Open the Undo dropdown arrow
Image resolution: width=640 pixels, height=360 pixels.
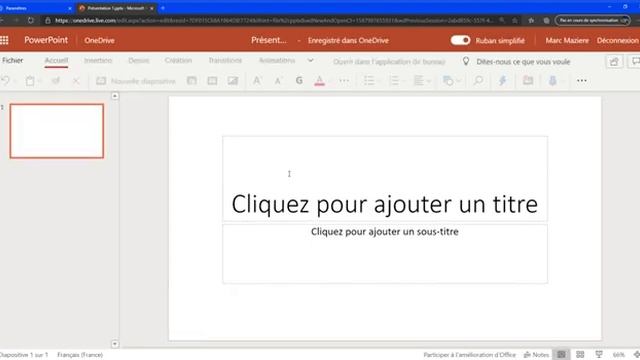click(15, 81)
